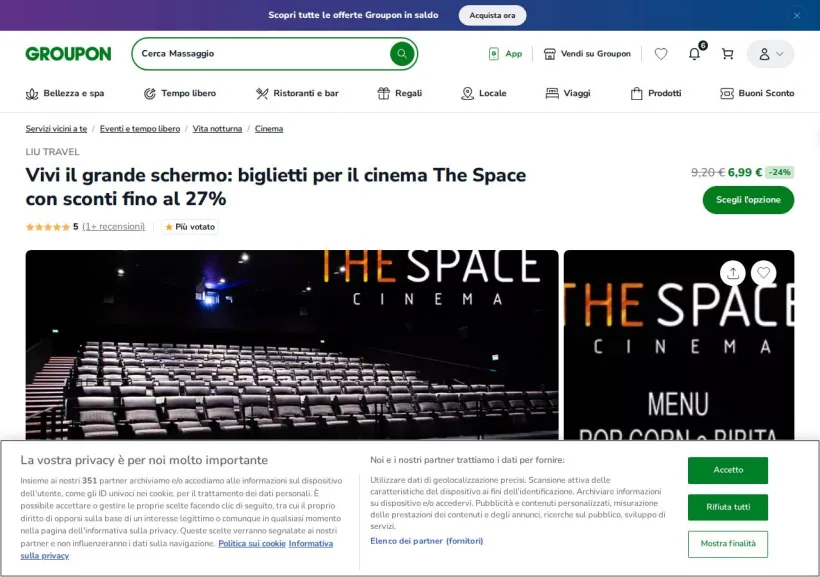Open notifications bell icon
Image resolution: width=820 pixels, height=577 pixels.
(694, 53)
